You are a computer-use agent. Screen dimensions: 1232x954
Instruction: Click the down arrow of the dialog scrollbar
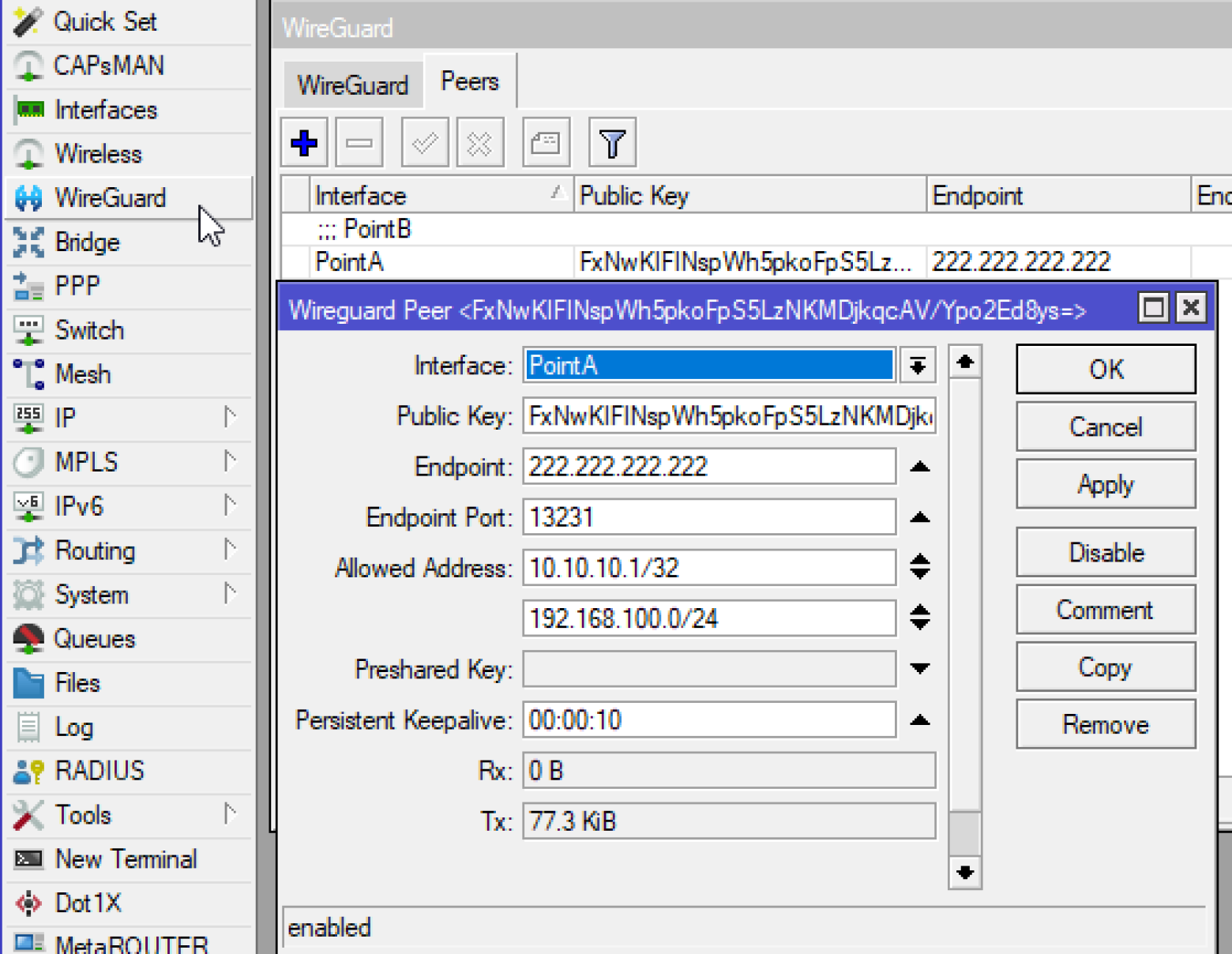tap(965, 873)
